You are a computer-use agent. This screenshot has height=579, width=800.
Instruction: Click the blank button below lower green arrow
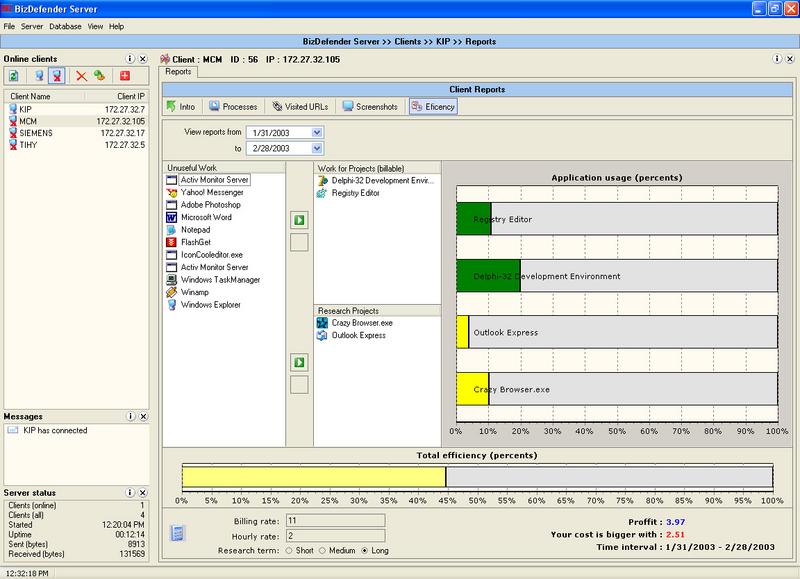click(x=299, y=385)
